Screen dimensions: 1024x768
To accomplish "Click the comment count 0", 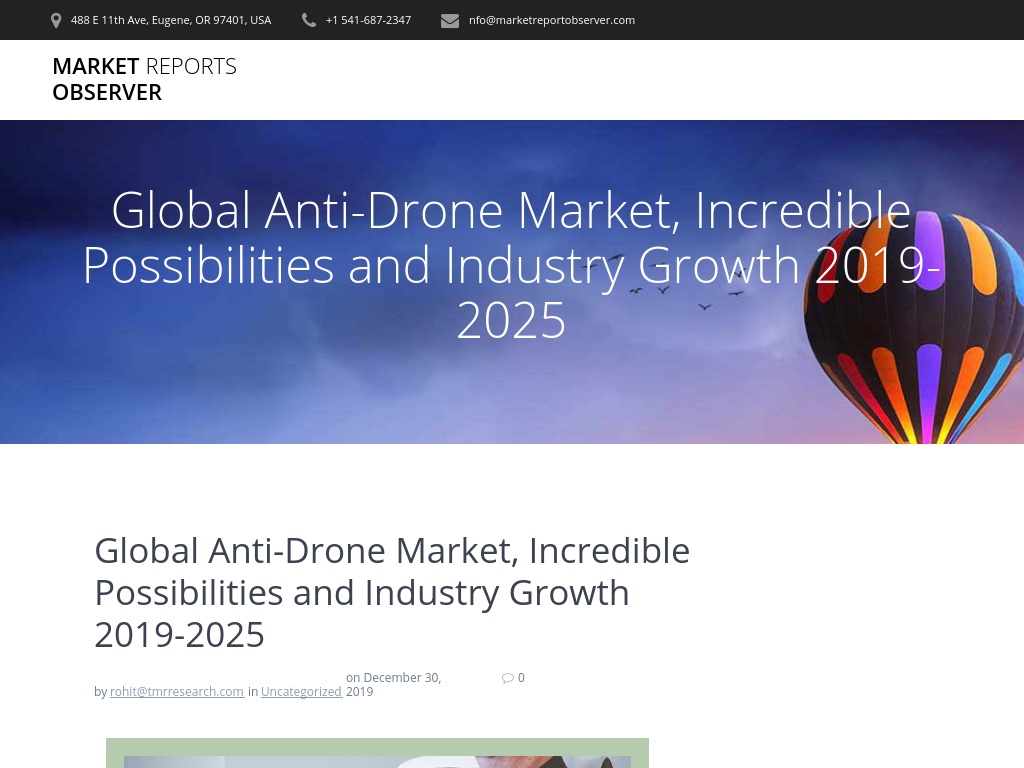I will pos(521,678).
